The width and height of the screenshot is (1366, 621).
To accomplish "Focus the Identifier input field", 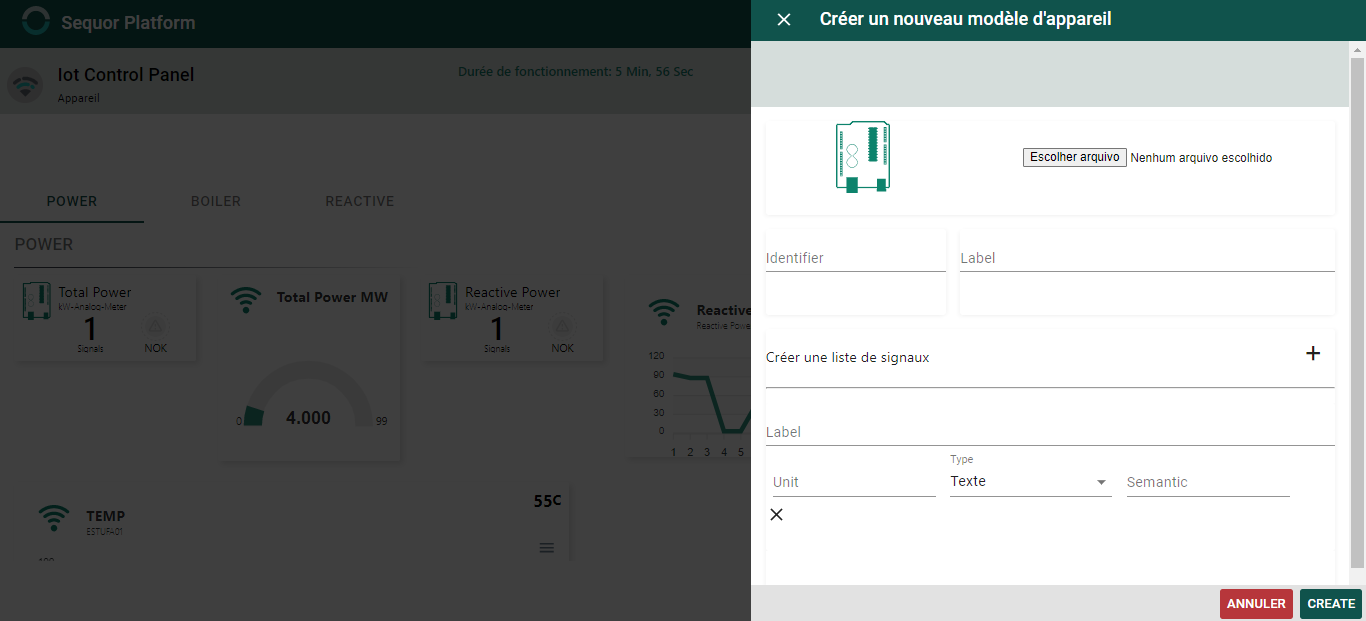I will (856, 258).
